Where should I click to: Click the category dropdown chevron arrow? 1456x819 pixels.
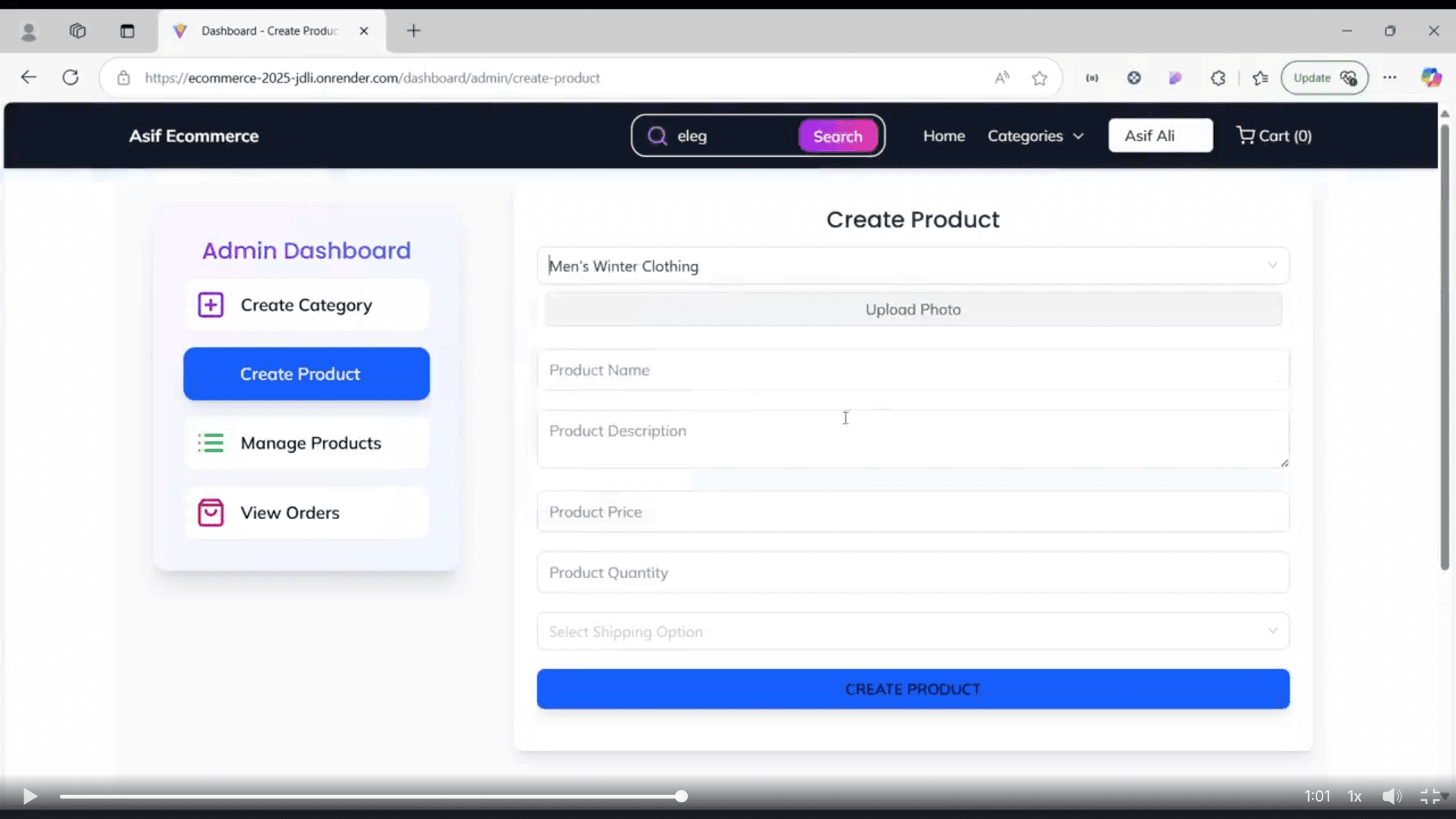click(1272, 265)
